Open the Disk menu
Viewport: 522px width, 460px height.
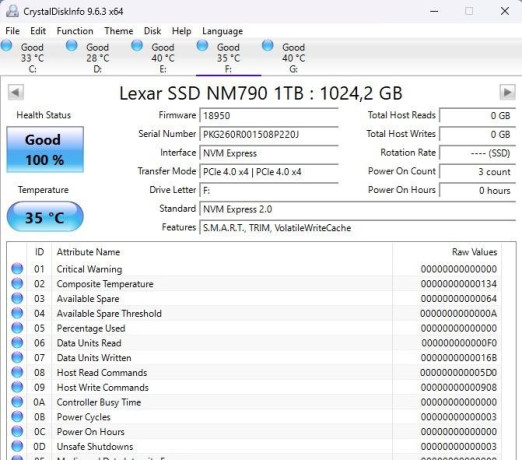click(x=152, y=31)
